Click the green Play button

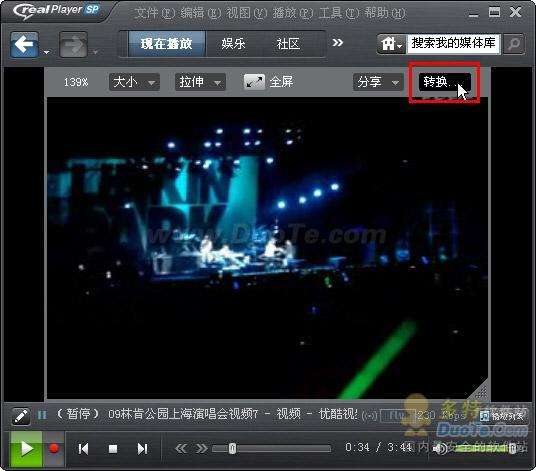click(x=26, y=448)
